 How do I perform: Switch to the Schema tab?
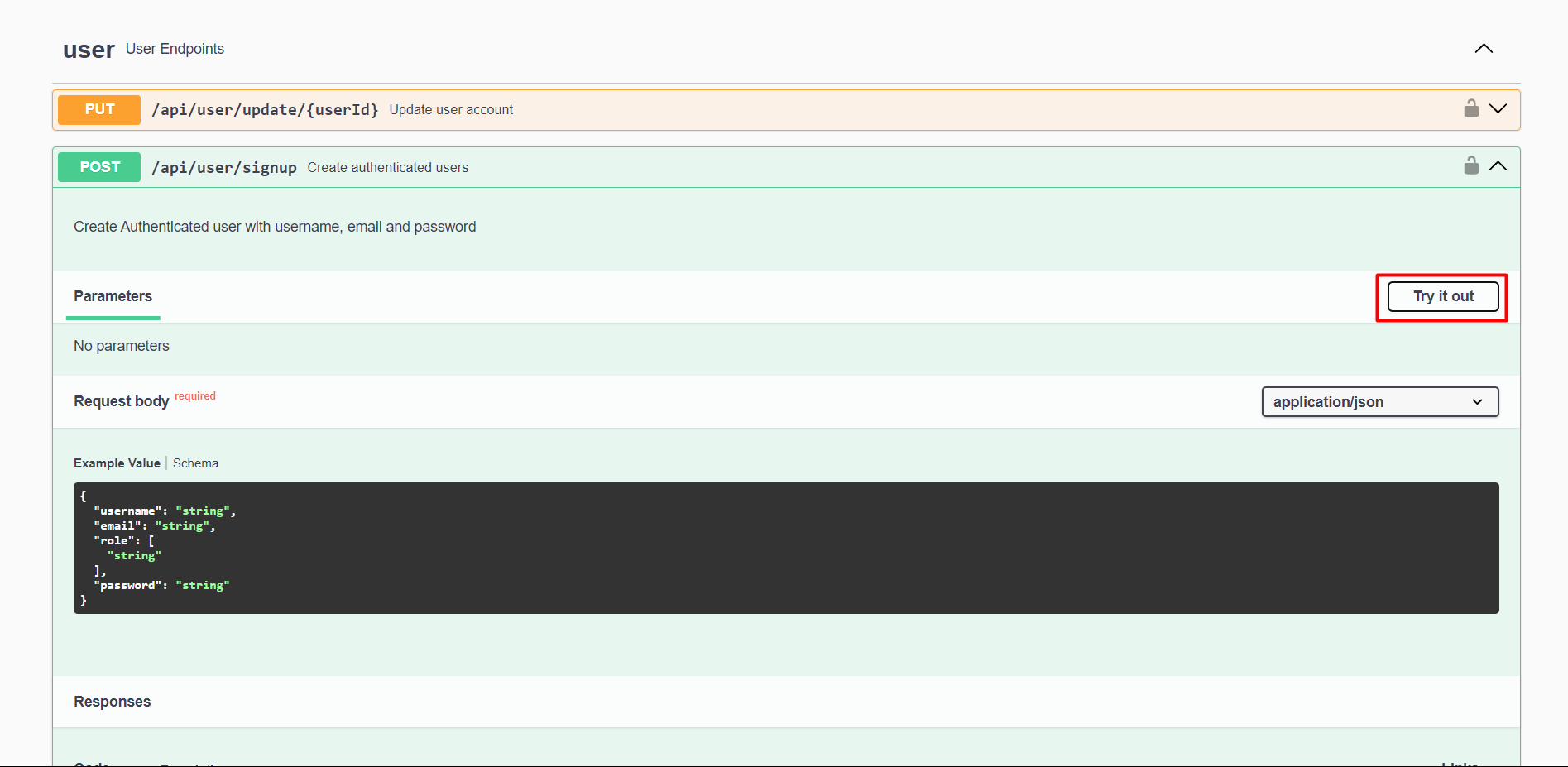point(195,463)
